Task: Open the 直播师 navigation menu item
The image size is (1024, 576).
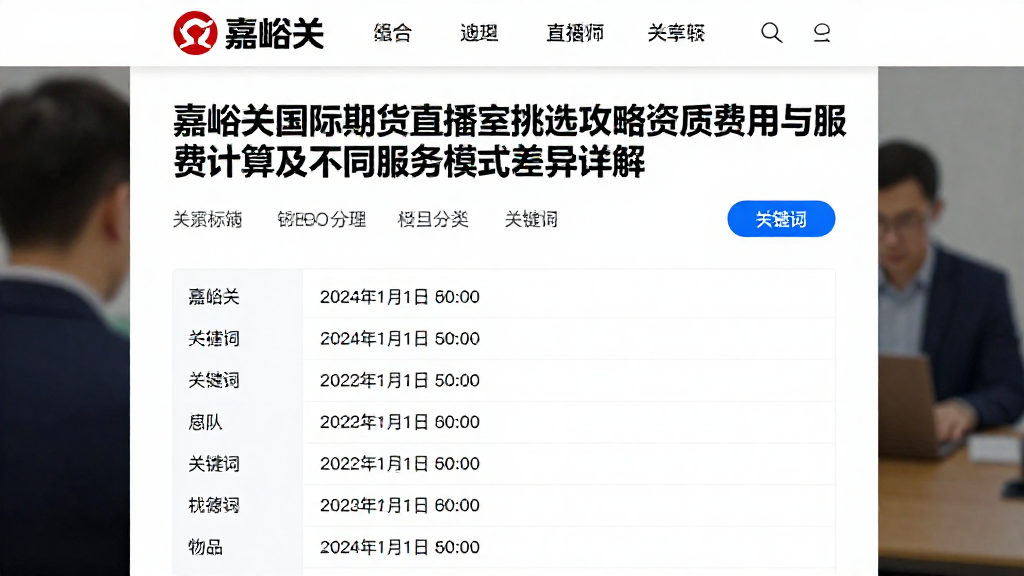Action: (x=575, y=33)
